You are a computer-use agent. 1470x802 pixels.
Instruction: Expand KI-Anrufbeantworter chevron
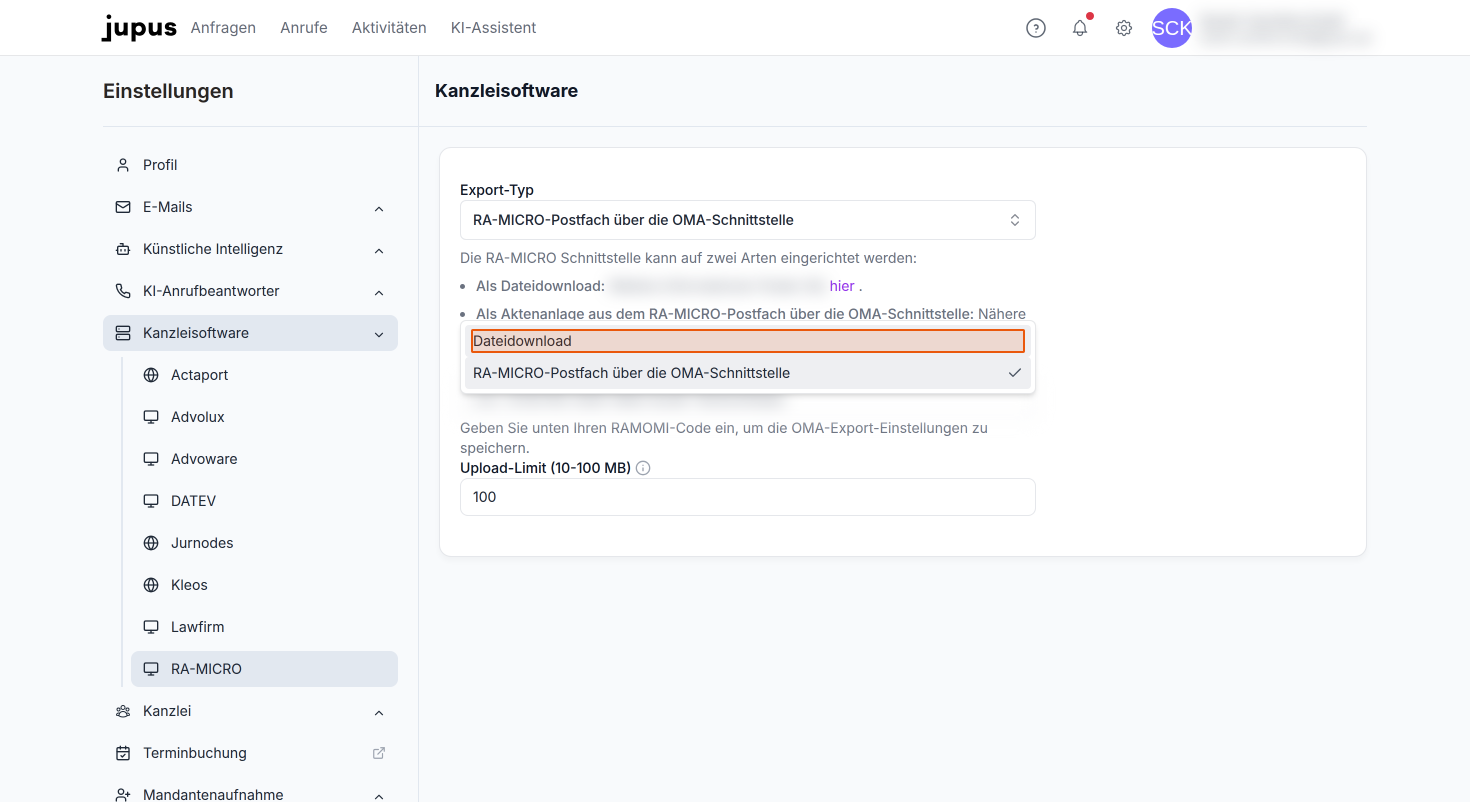click(x=379, y=292)
